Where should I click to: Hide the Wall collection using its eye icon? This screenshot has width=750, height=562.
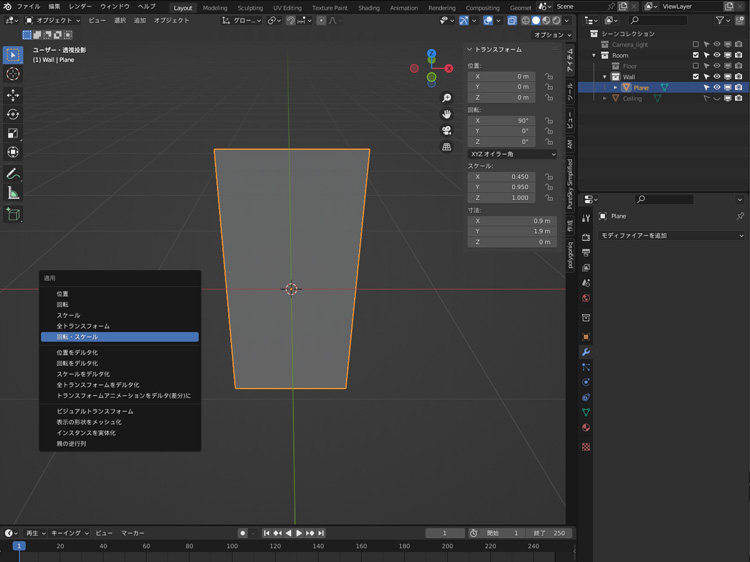coord(717,77)
